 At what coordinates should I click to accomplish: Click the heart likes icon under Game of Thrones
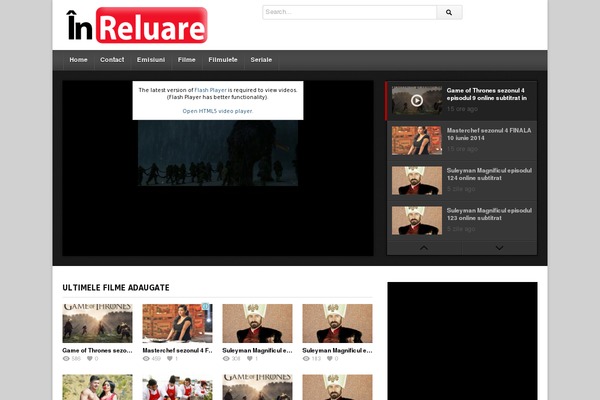click(90, 359)
